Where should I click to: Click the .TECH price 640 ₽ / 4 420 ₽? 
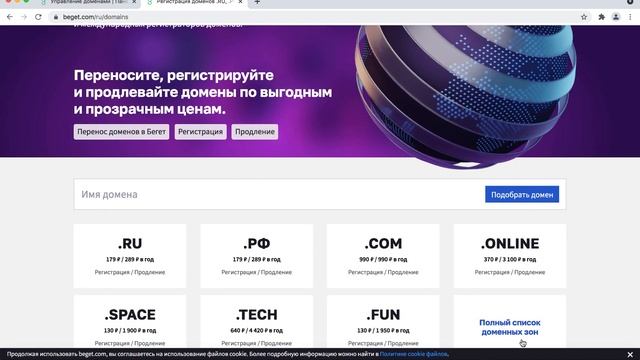[257, 330]
